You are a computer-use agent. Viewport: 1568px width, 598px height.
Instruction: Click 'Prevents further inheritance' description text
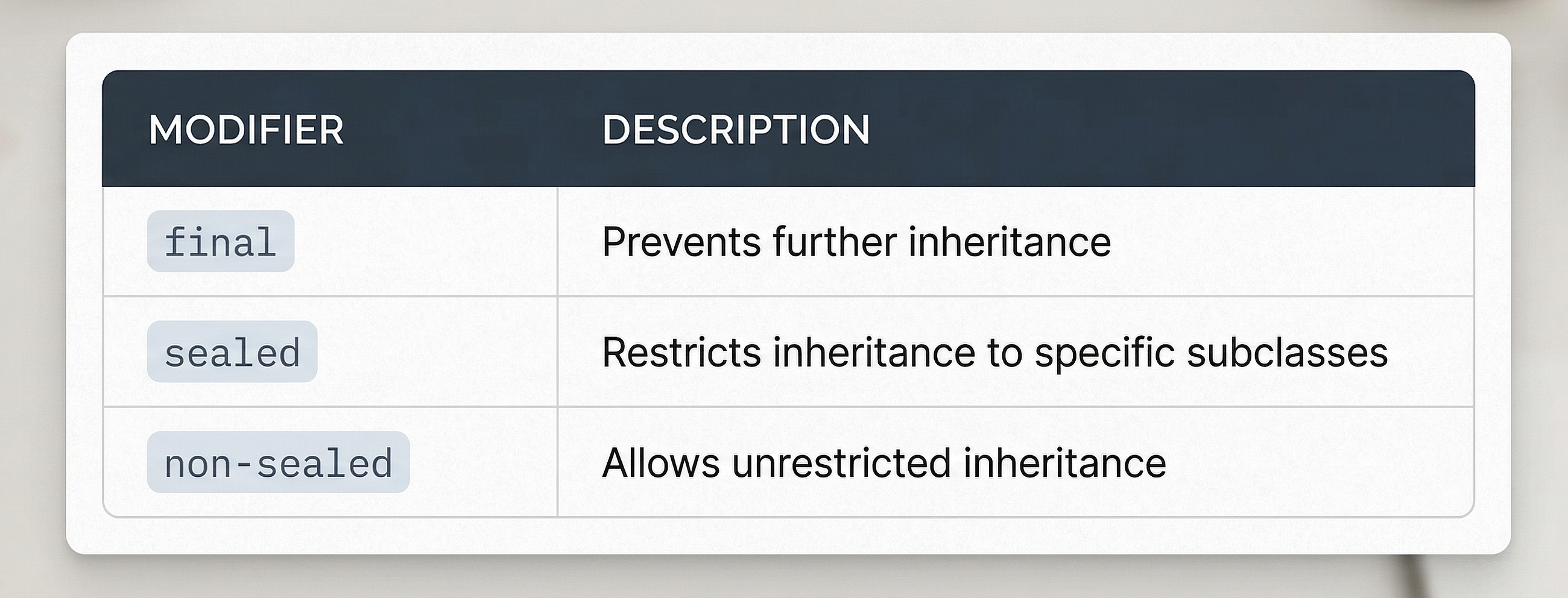click(856, 242)
